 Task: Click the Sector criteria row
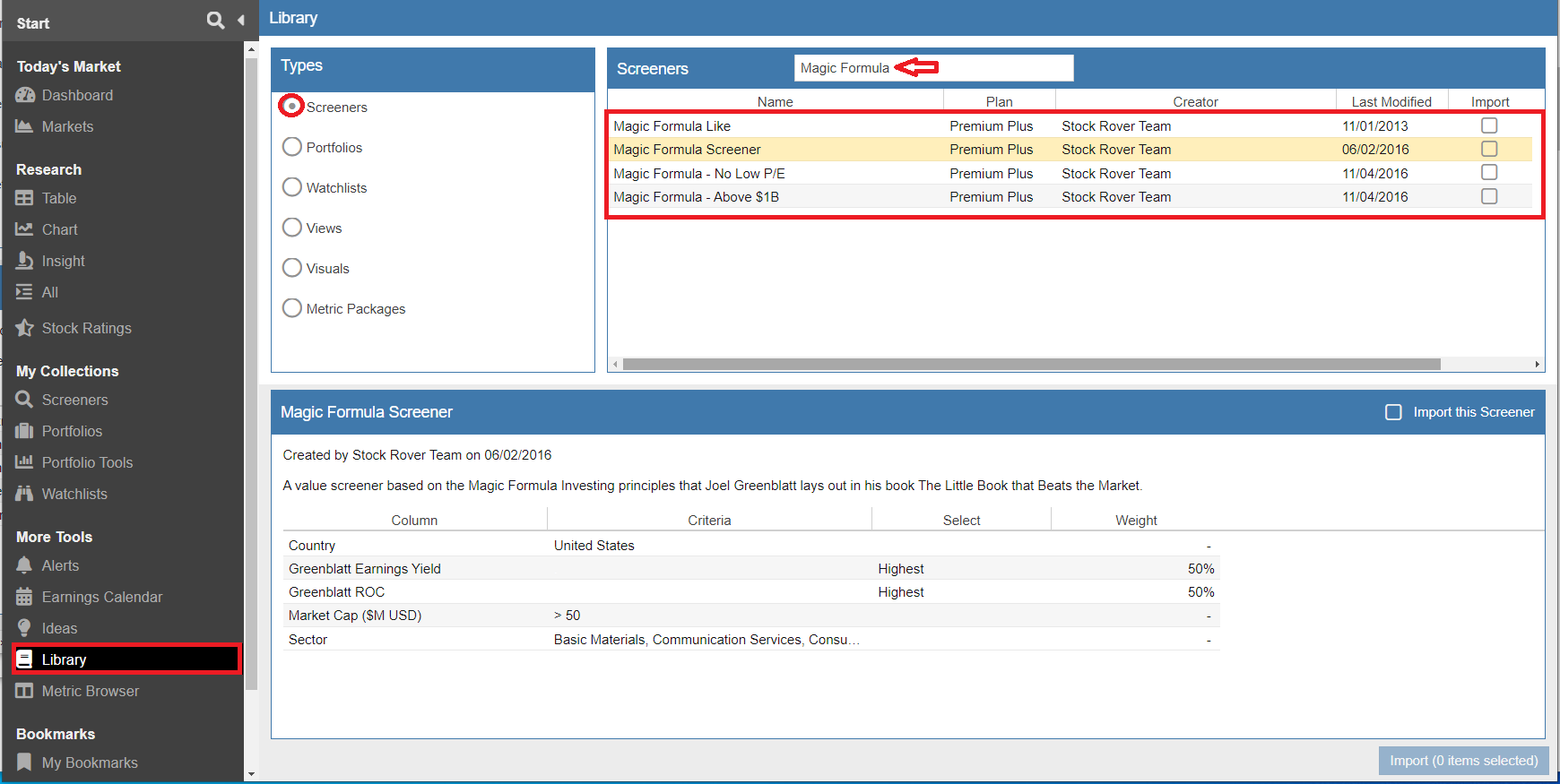pyautogui.click(x=751, y=639)
